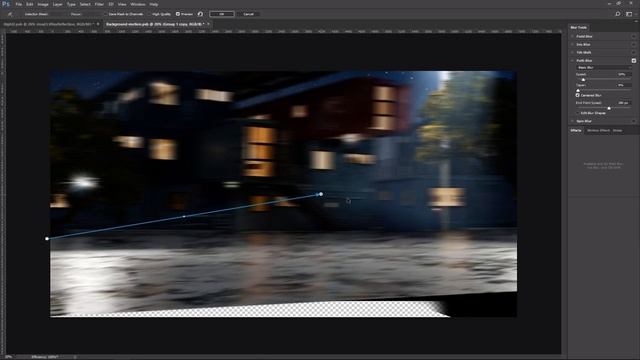
Task: Open the Image menu
Action: click(x=43, y=4)
